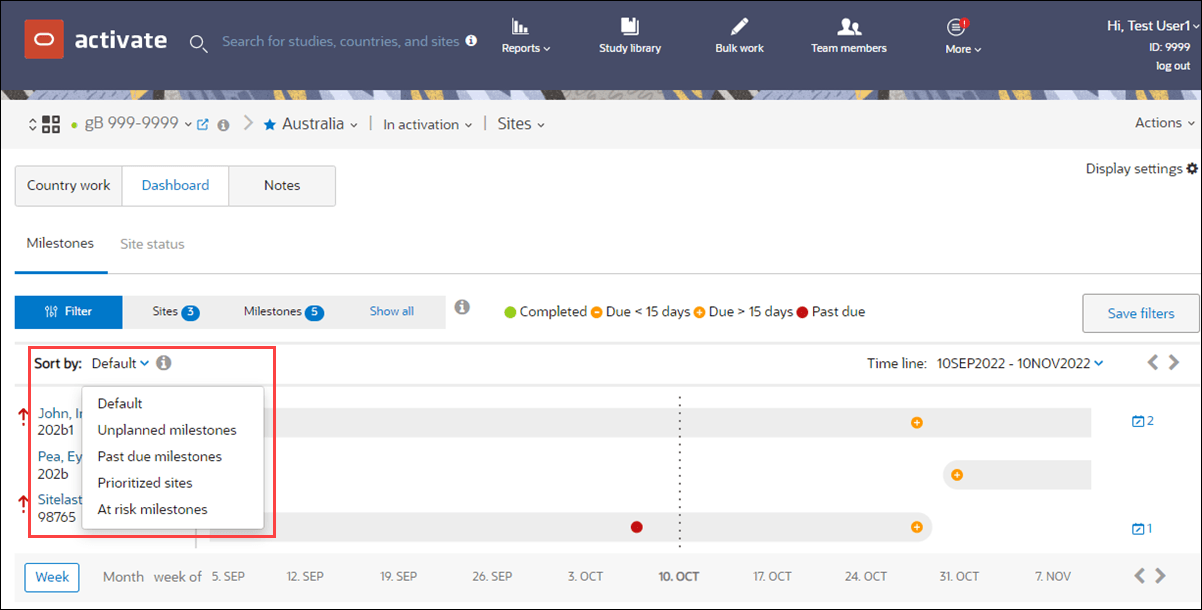Open Display settings via the gear icon
Screen dimensions: 1202x610
click(1193, 168)
